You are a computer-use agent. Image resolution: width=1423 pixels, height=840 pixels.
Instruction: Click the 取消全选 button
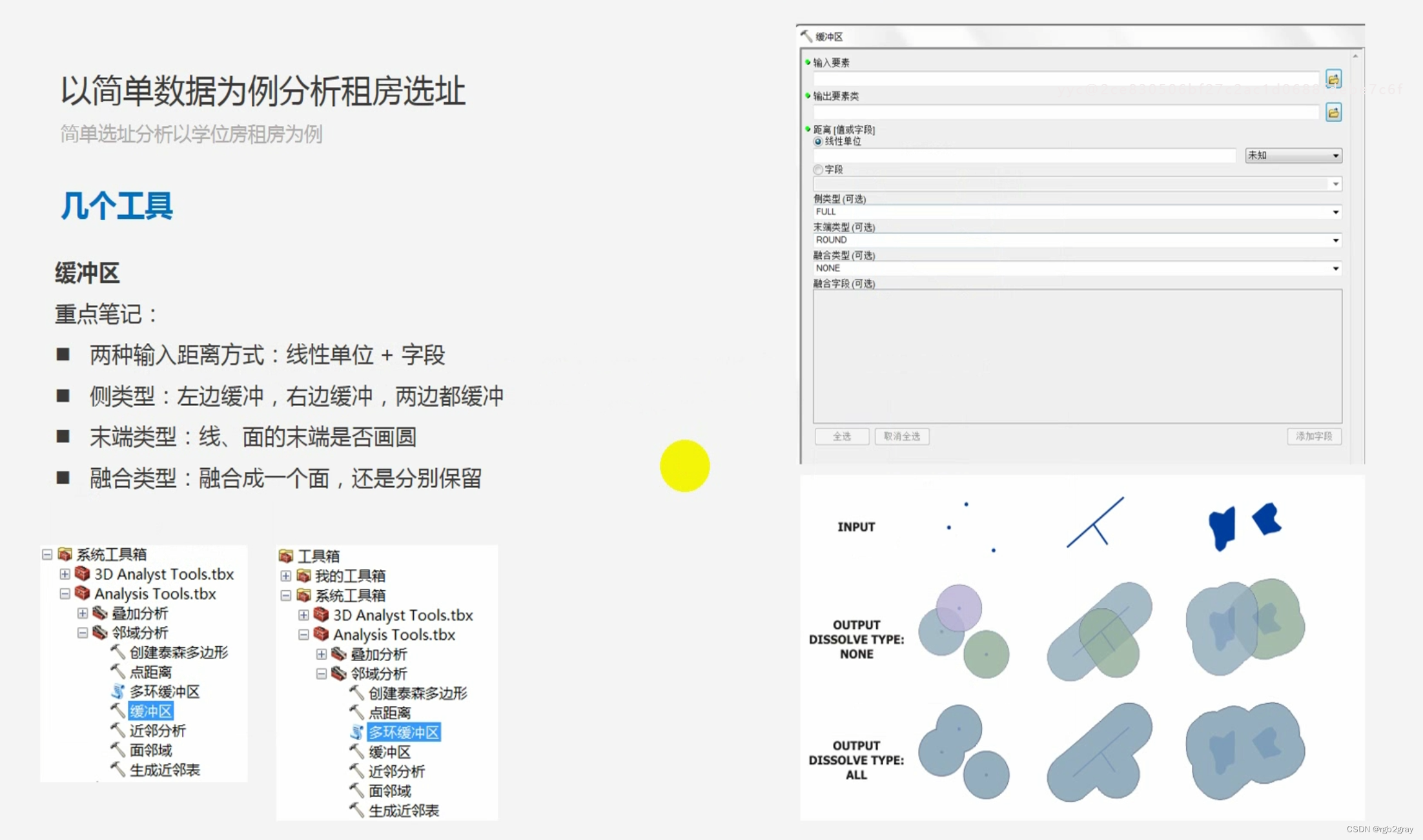(901, 436)
